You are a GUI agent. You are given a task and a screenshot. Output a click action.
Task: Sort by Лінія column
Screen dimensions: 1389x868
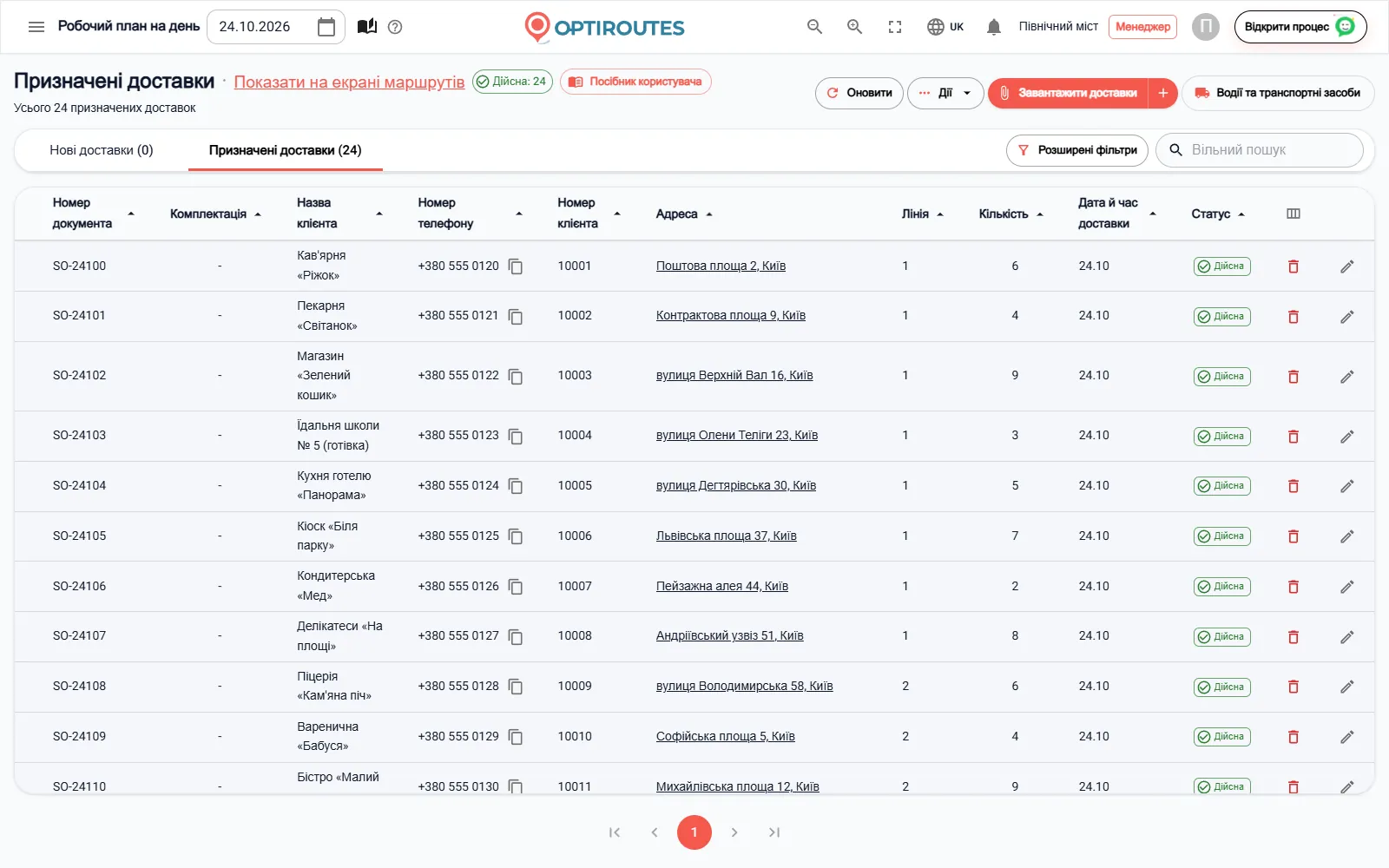(923, 214)
